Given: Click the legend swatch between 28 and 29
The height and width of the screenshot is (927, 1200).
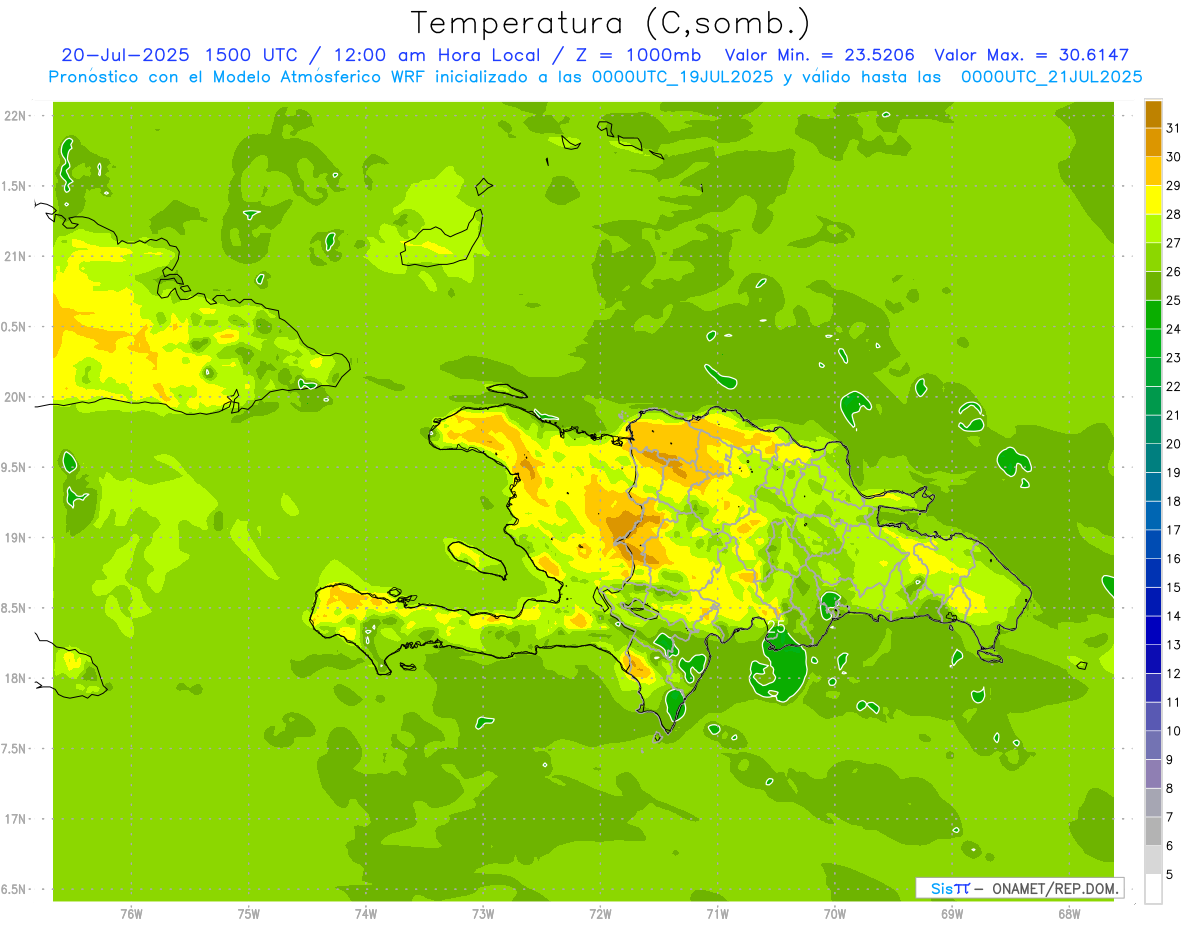Looking at the screenshot, I should pos(1153,200).
